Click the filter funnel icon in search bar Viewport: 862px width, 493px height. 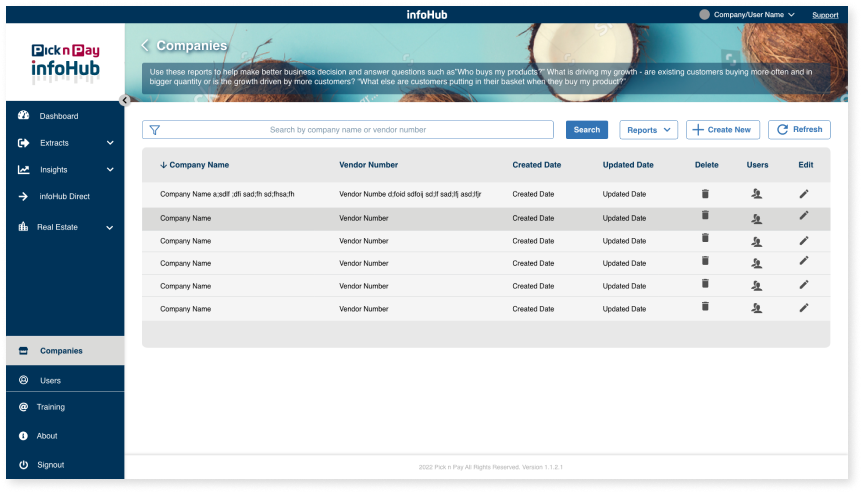(x=155, y=130)
